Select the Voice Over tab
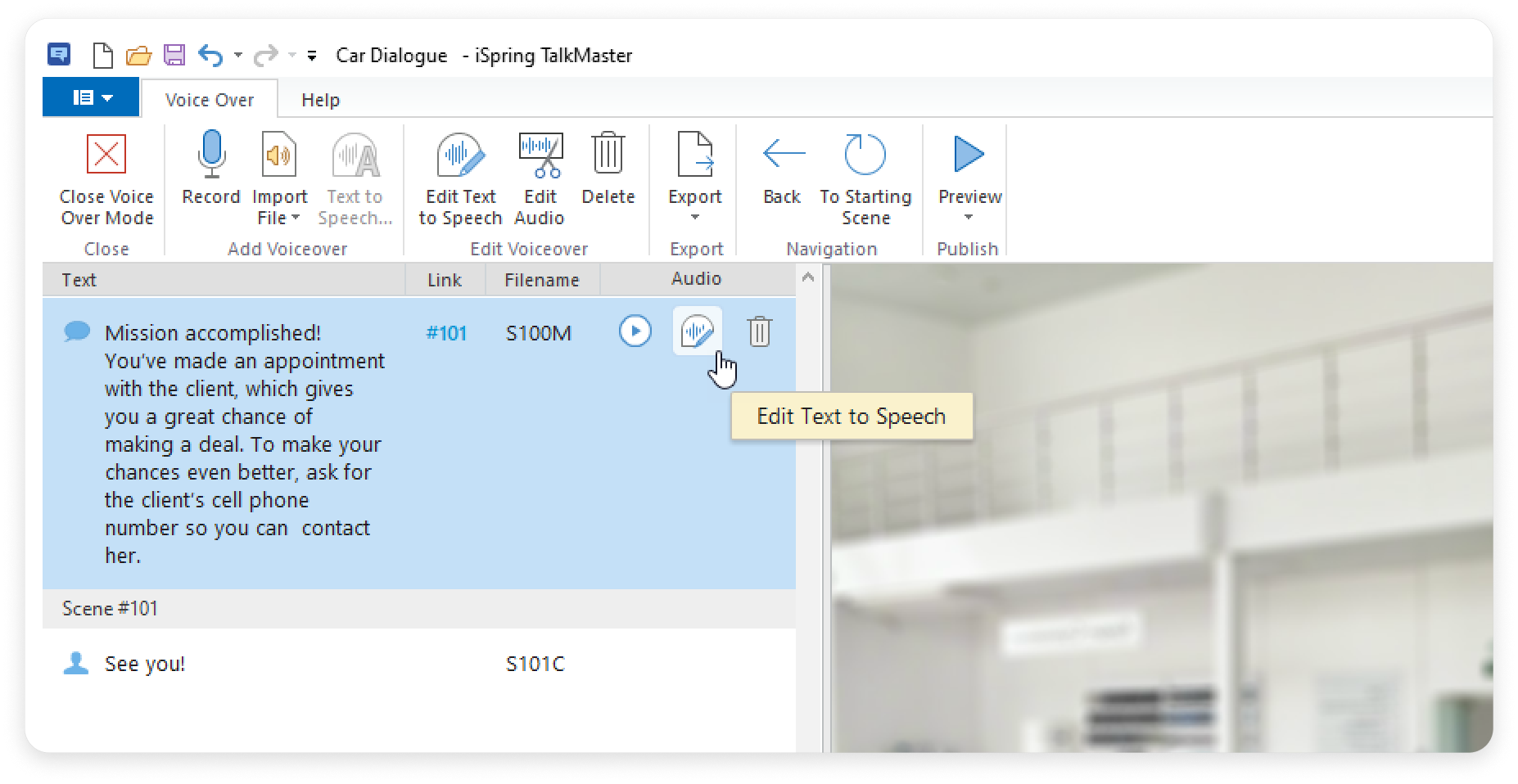The height and width of the screenshot is (784, 1518). [x=210, y=100]
